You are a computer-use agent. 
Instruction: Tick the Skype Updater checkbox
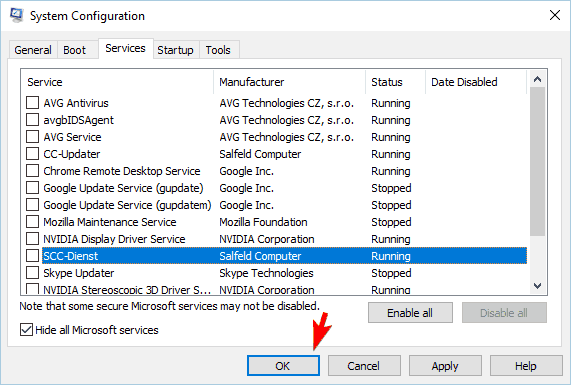tap(32, 273)
